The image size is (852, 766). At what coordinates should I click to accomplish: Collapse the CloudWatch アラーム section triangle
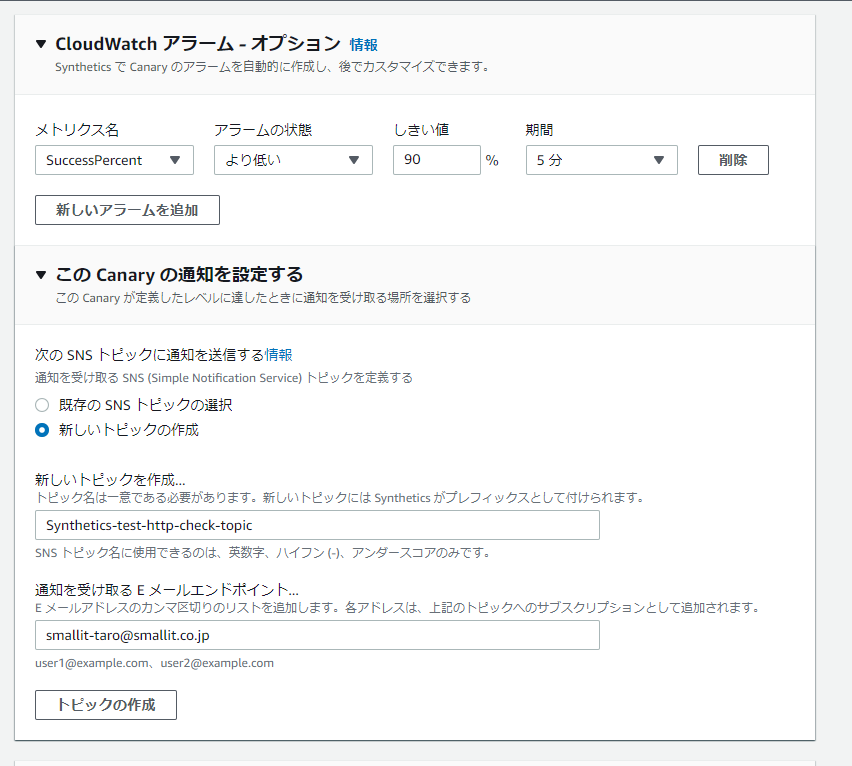tap(41, 44)
